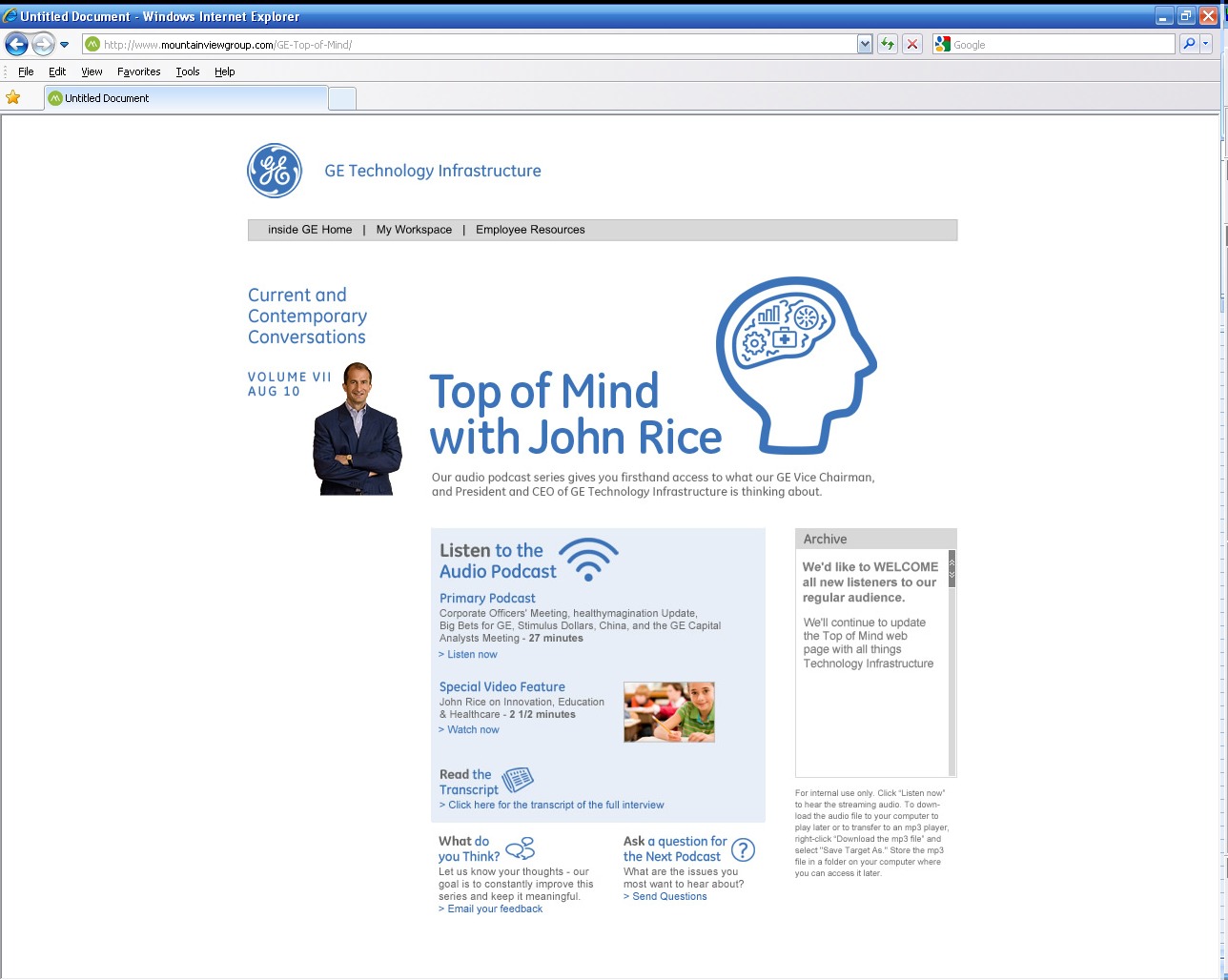1228x980 pixels.
Task: Click the red Stop loading icon
Action: pos(912,44)
